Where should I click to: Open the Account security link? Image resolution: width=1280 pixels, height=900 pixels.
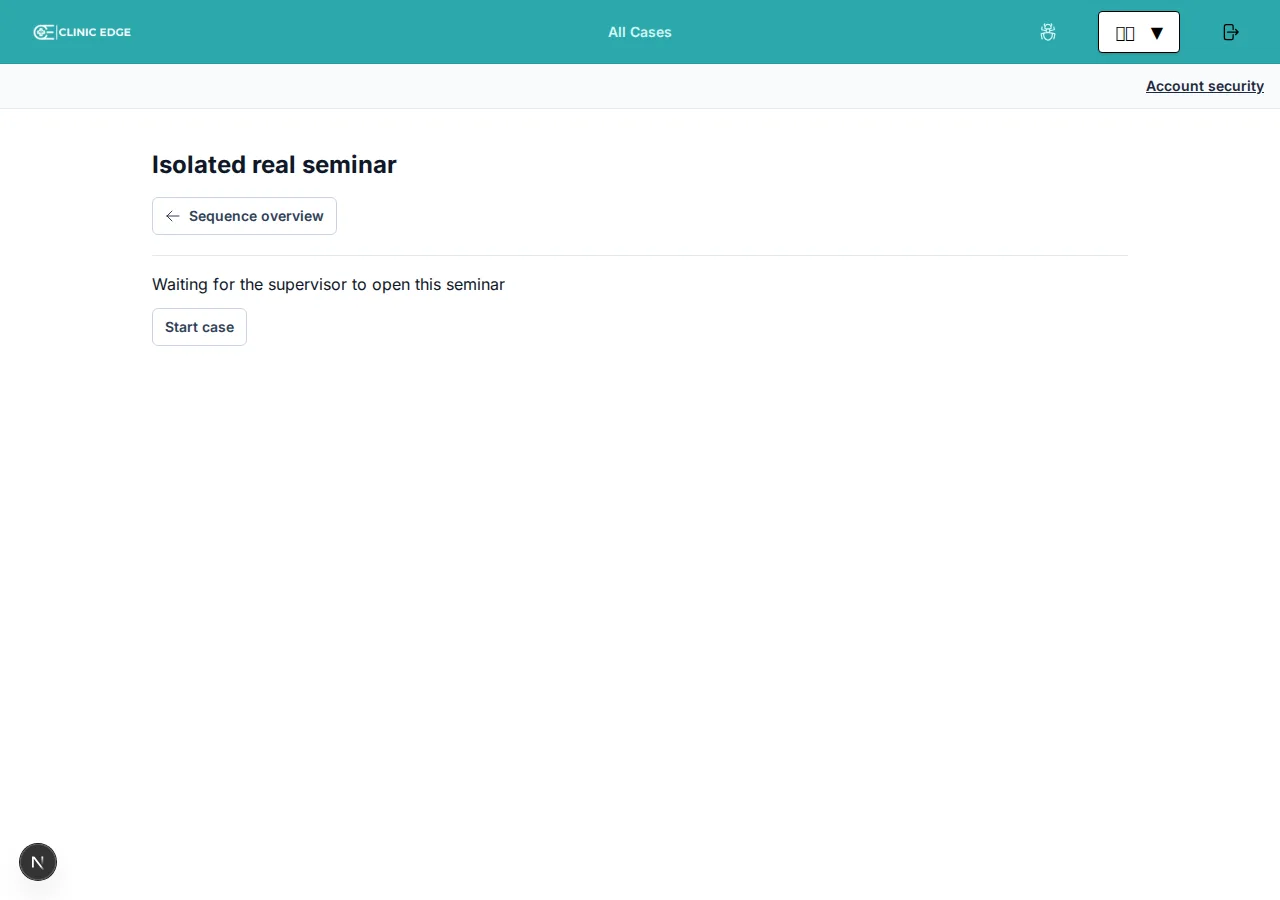[1205, 86]
